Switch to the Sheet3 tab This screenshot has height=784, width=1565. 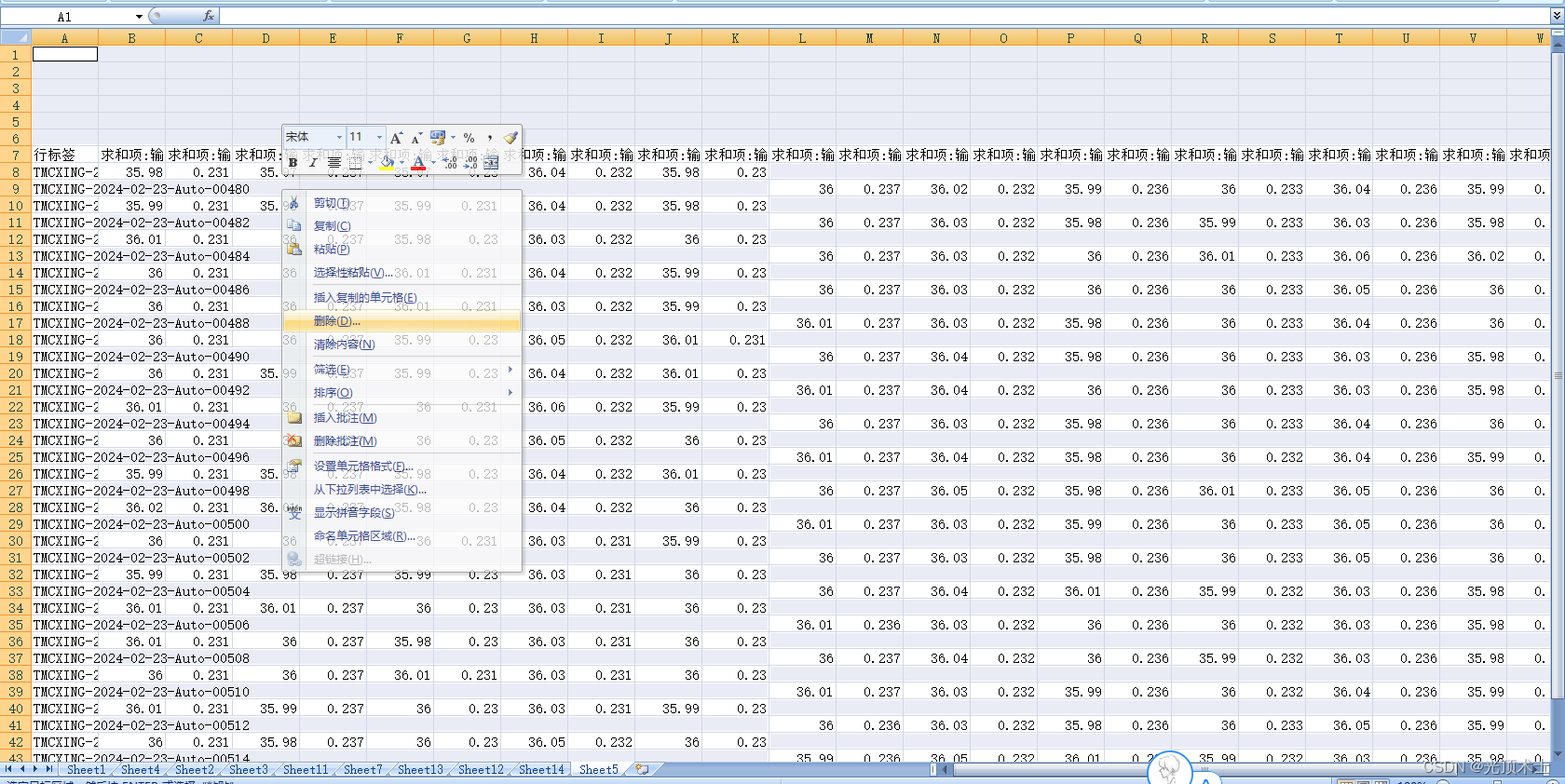248,770
